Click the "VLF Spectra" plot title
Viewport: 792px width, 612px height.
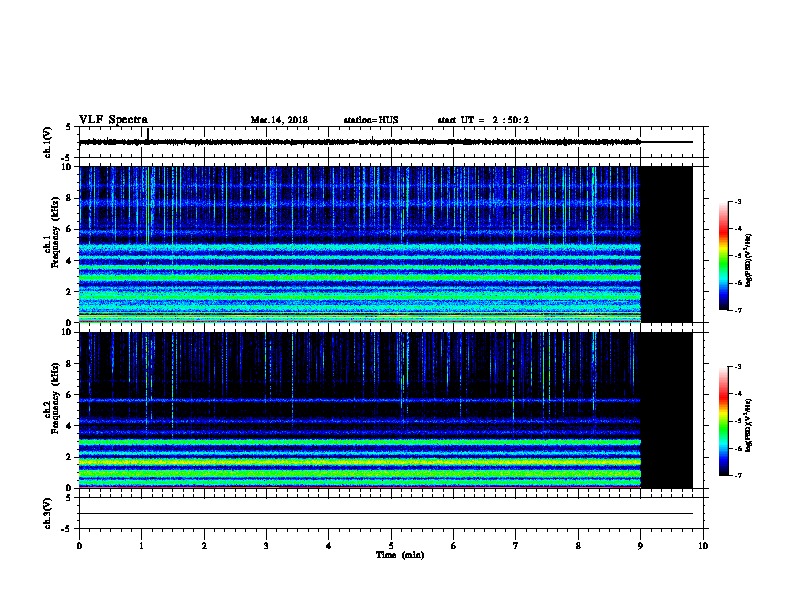coord(113,120)
